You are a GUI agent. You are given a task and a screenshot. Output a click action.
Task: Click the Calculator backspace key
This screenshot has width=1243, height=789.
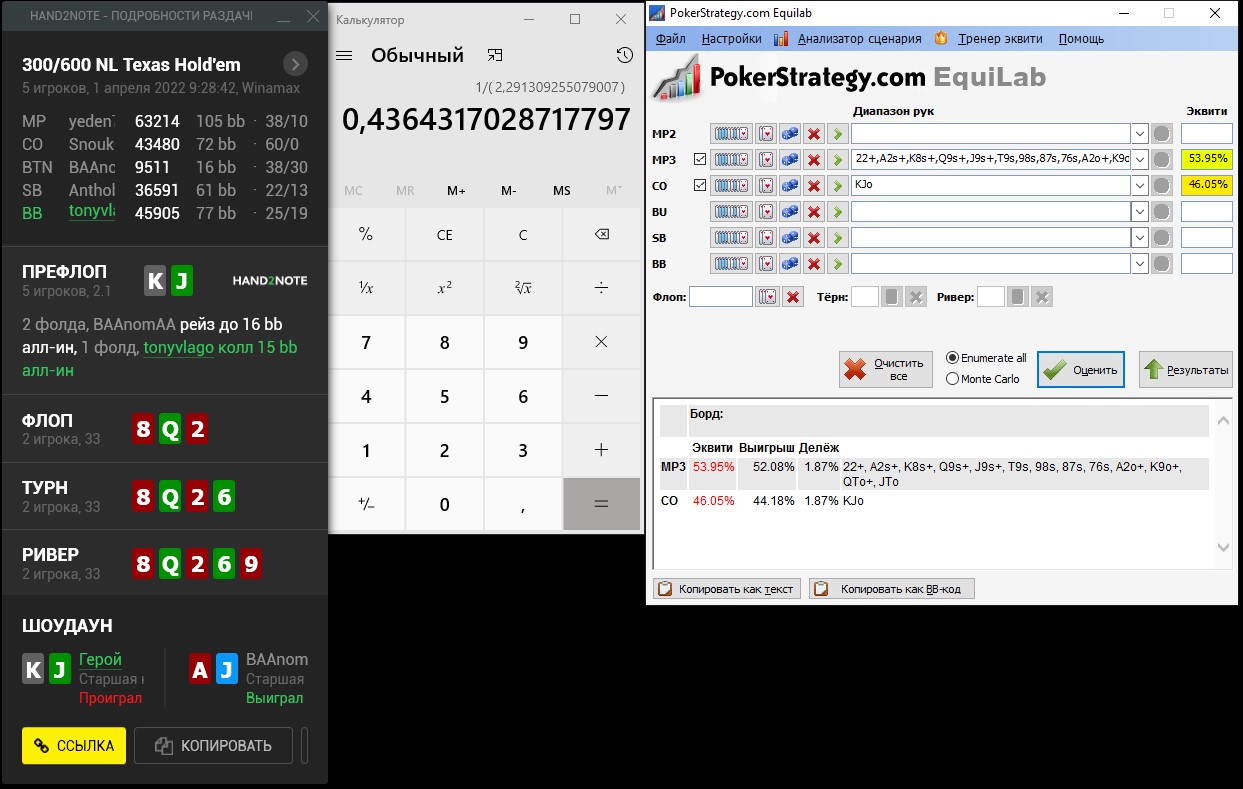pos(601,235)
